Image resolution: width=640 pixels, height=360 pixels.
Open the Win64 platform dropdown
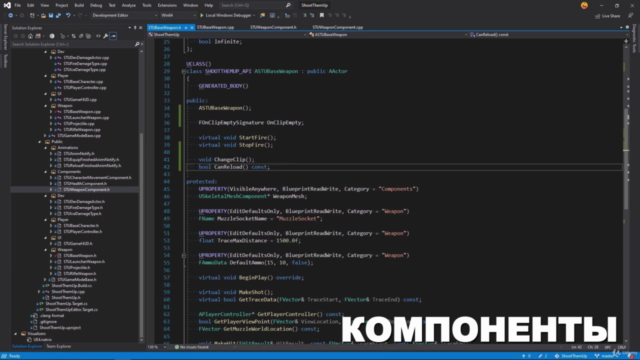coord(178,16)
